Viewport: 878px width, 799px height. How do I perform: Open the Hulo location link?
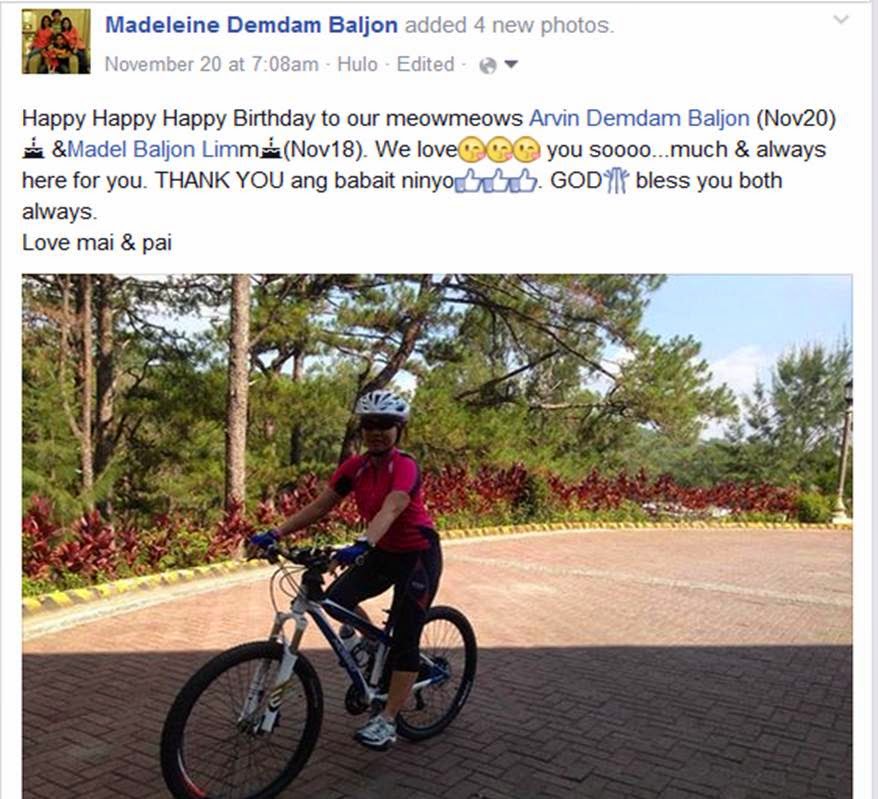pyautogui.click(x=357, y=64)
